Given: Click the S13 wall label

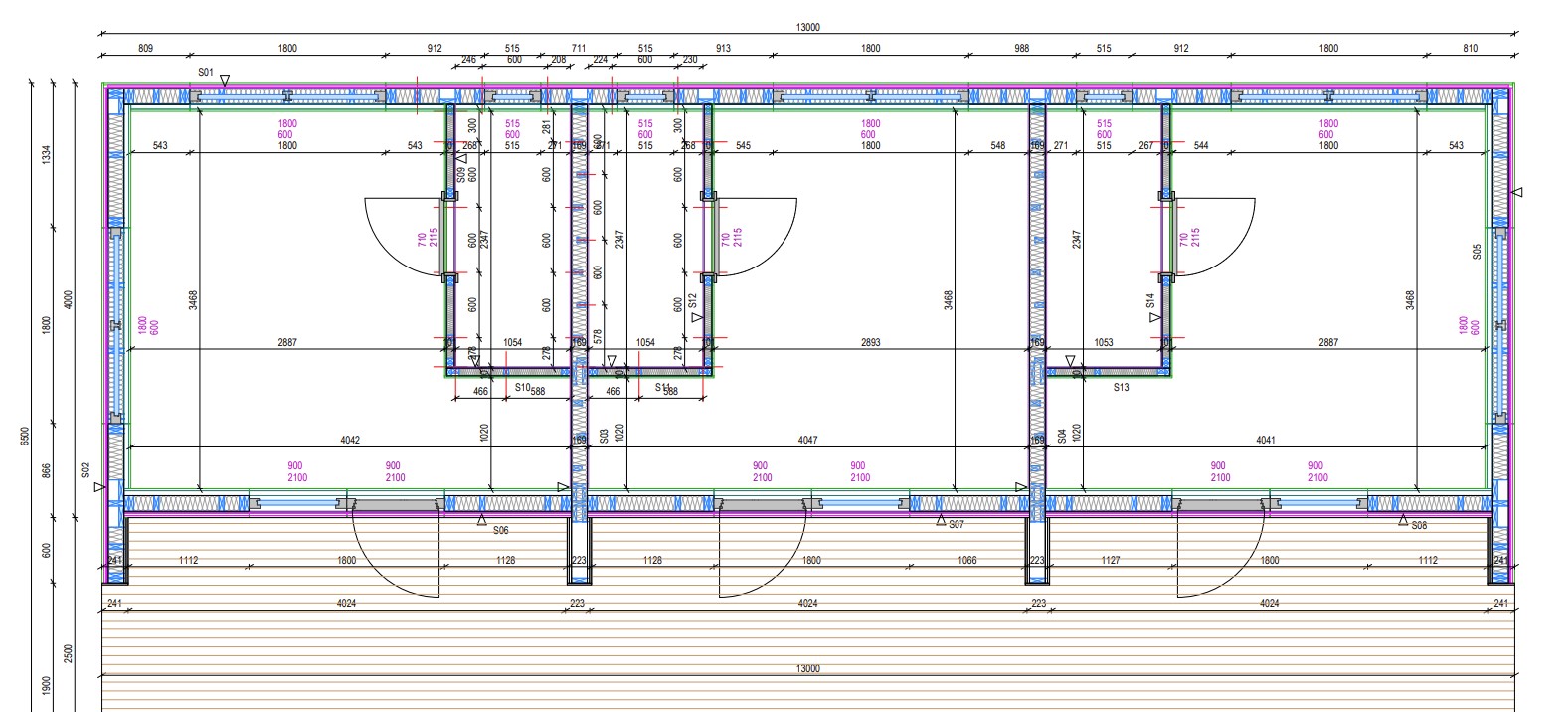Looking at the screenshot, I should pyautogui.click(x=1121, y=388).
